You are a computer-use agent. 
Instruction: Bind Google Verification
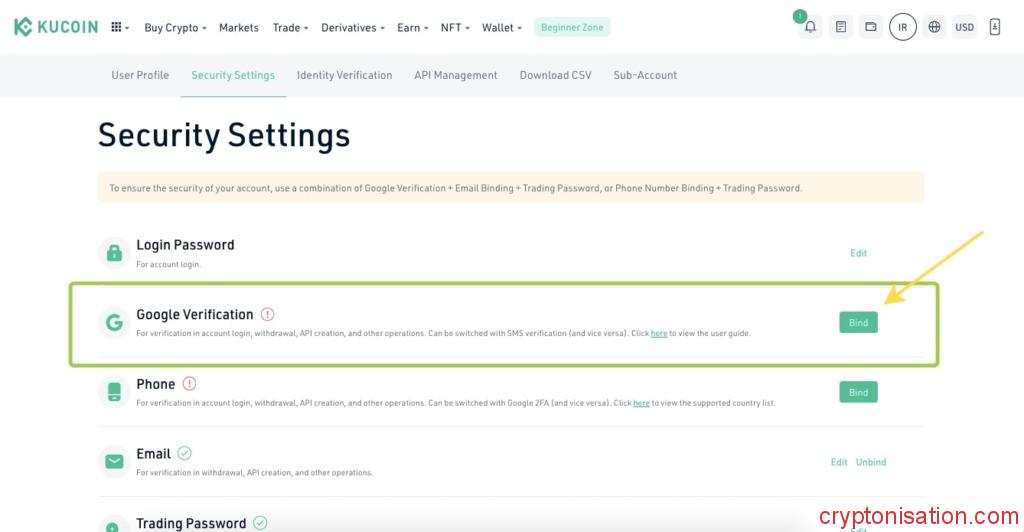point(858,322)
